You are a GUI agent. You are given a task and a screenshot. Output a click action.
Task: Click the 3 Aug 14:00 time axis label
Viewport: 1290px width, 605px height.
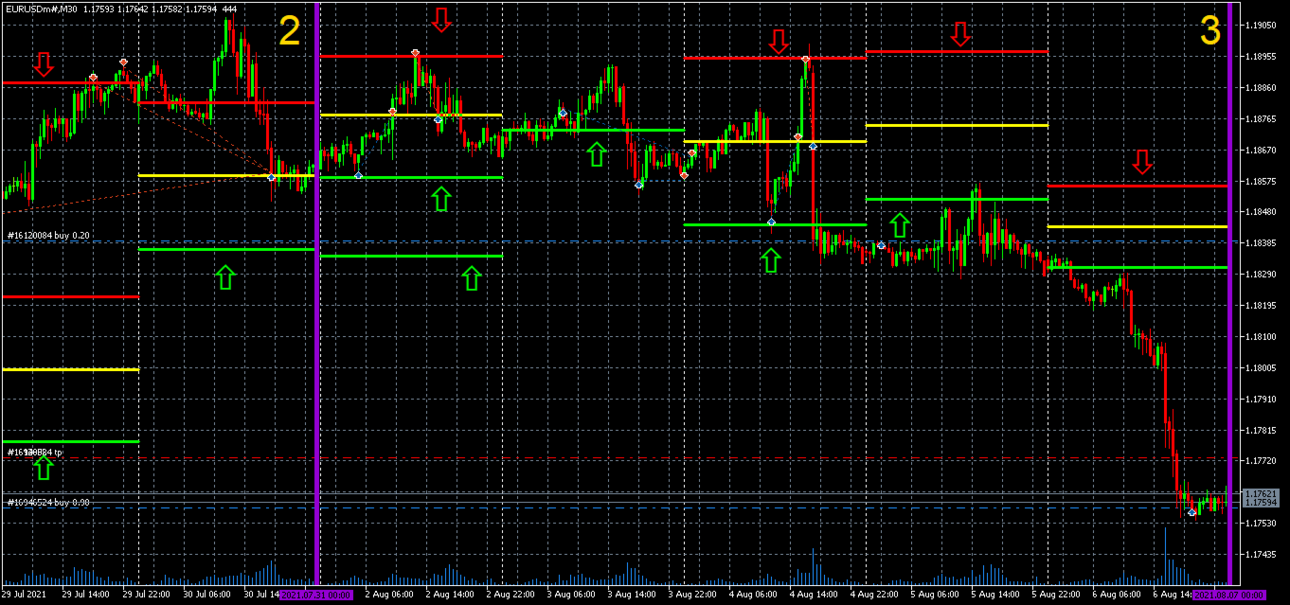tap(633, 595)
